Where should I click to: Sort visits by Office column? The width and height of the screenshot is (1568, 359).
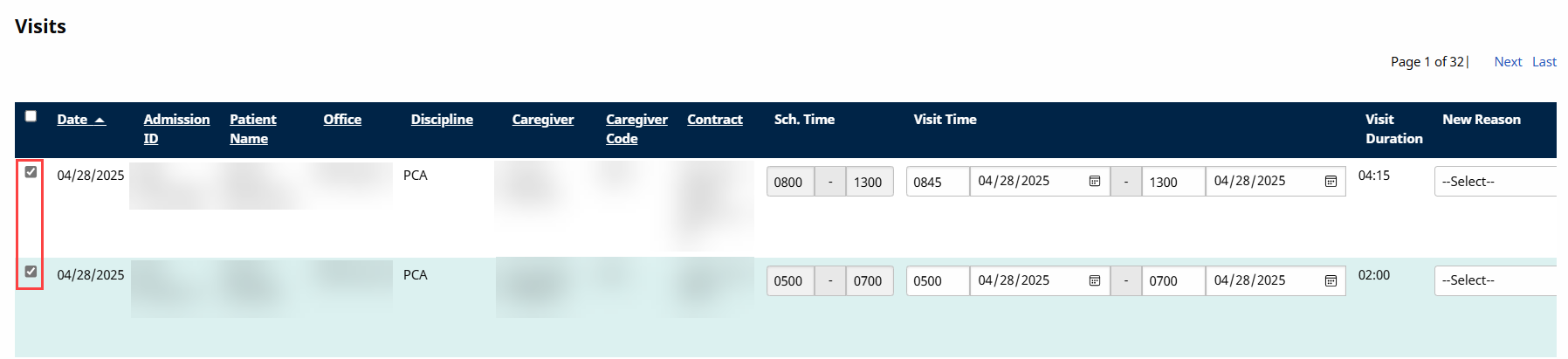click(342, 120)
